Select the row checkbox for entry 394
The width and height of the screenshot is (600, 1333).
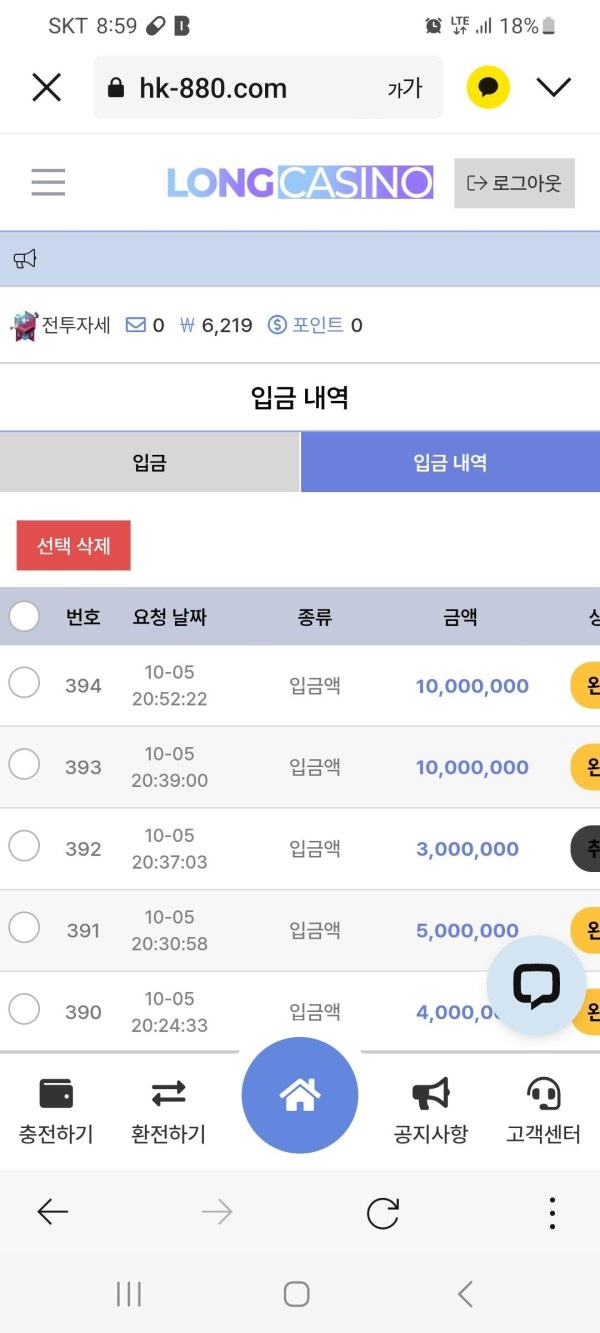click(24, 683)
